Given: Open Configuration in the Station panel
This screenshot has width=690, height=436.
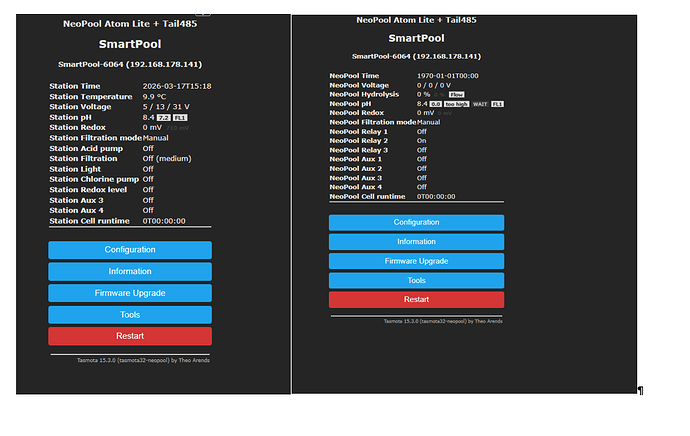Looking at the screenshot, I should pyautogui.click(x=130, y=250).
